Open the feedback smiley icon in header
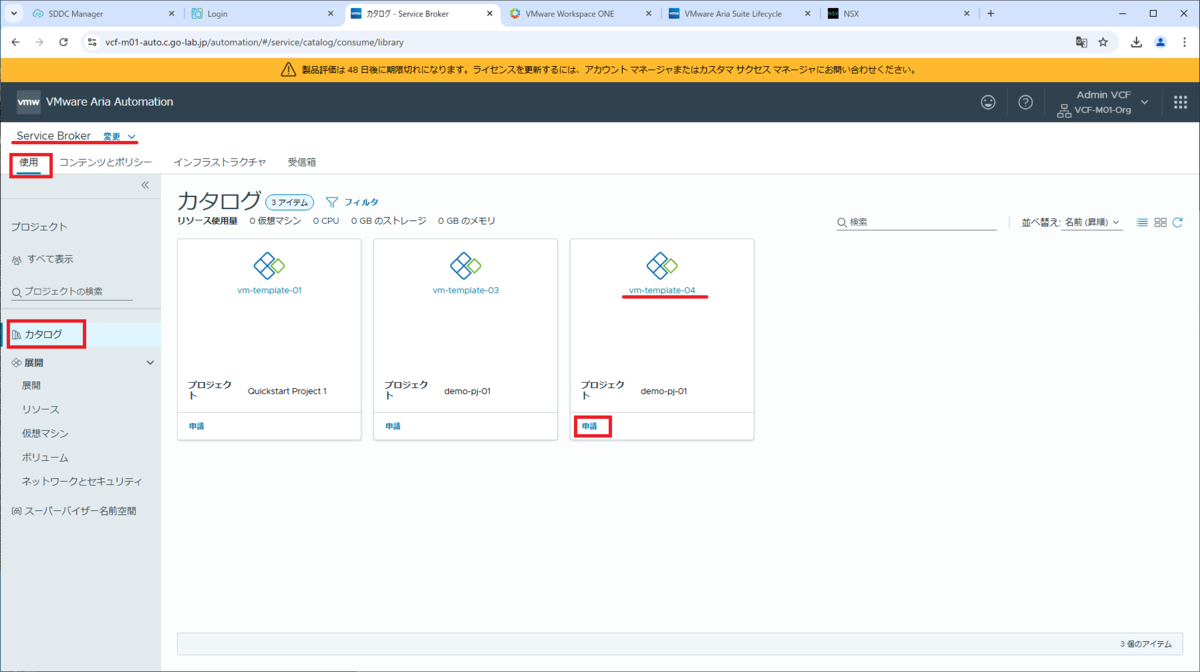The width and height of the screenshot is (1200, 672). [988, 102]
